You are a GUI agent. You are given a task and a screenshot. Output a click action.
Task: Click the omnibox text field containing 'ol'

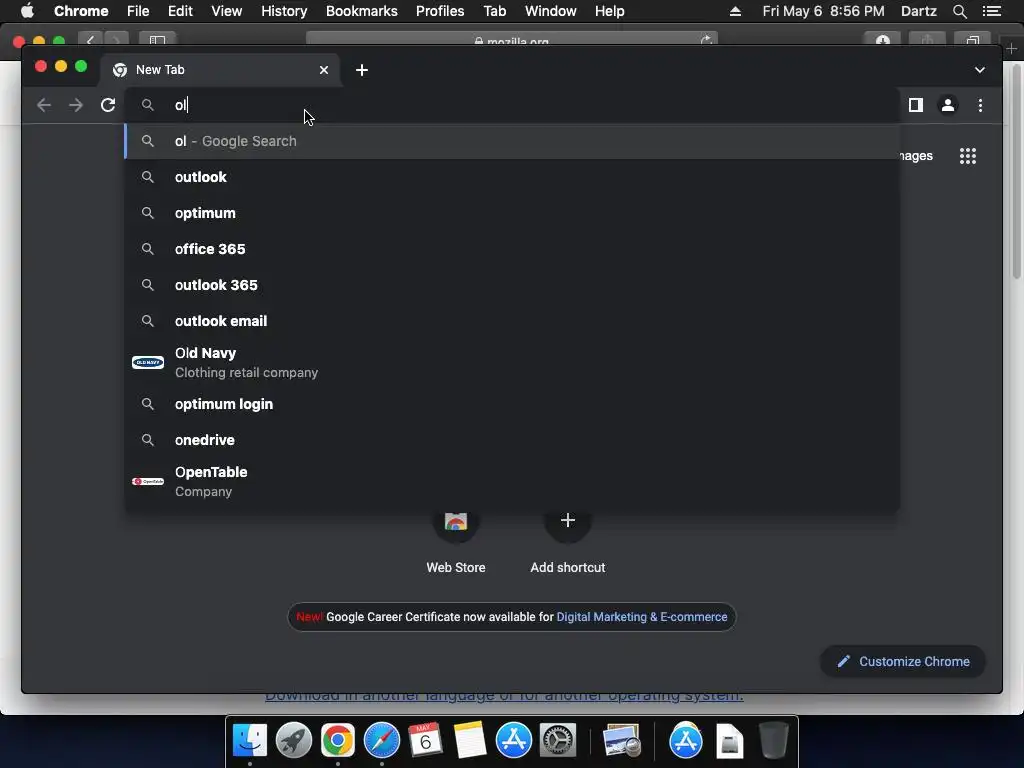coord(512,105)
